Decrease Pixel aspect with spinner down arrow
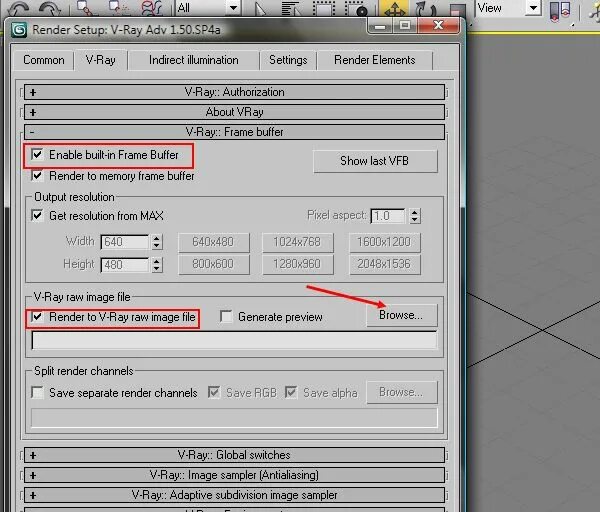The width and height of the screenshot is (600, 512). pyautogui.click(x=415, y=220)
